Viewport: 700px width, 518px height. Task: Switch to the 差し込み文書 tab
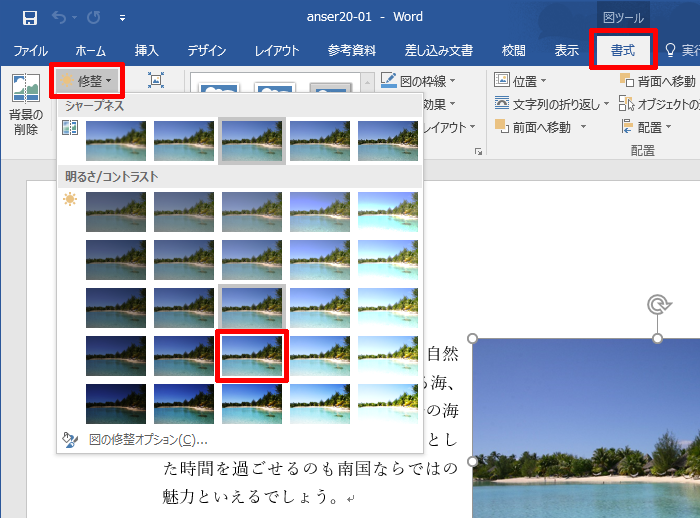click(x=438, y=50)
